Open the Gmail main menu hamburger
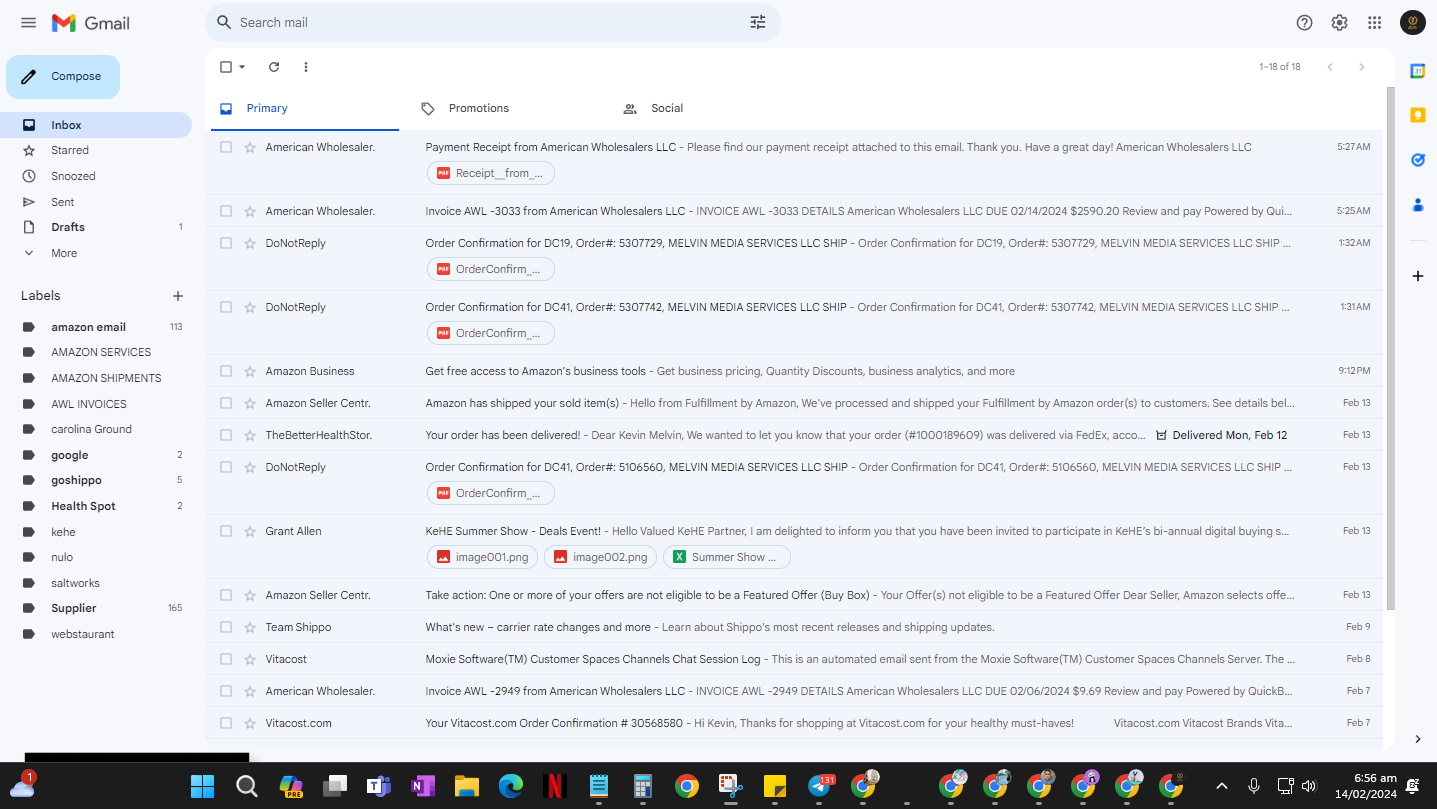 [x=28, y=22]
